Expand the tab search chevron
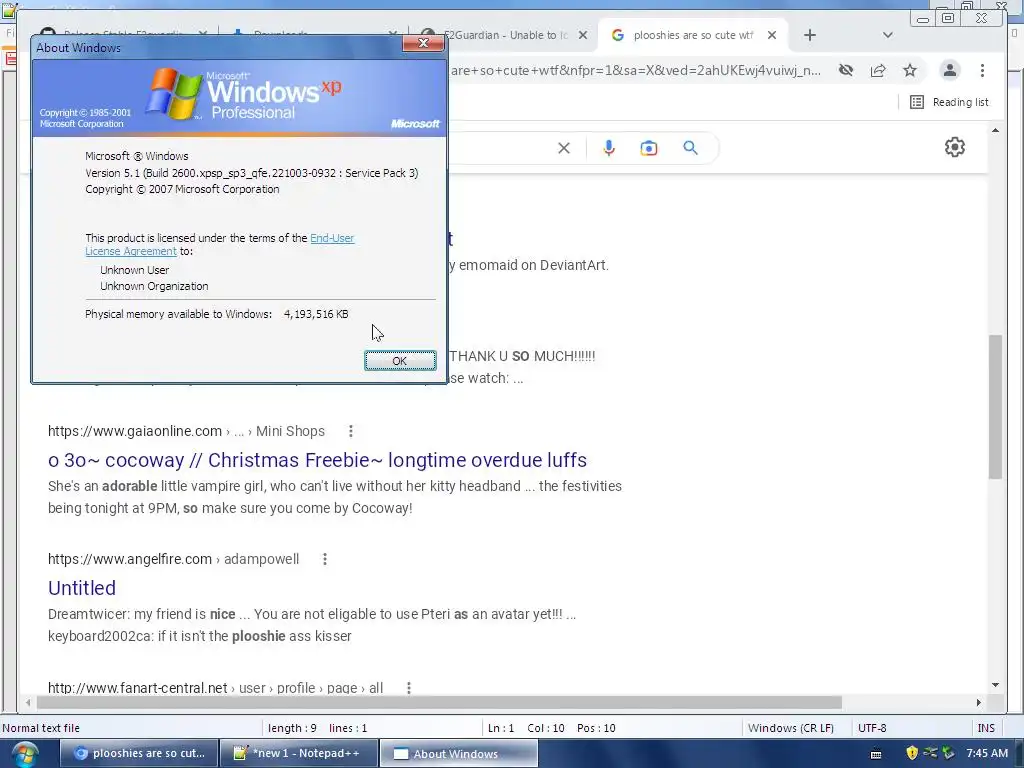1024x768 pixels. click(888, 35)
